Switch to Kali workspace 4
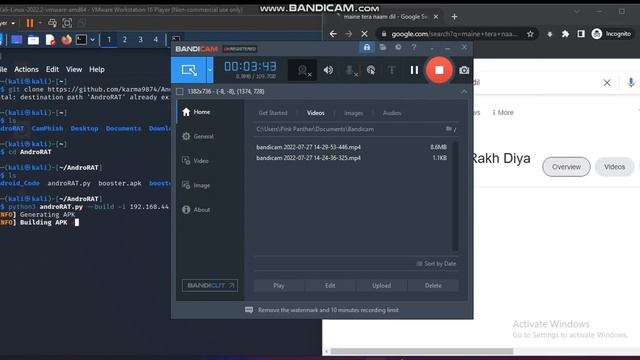 [156, 40]
